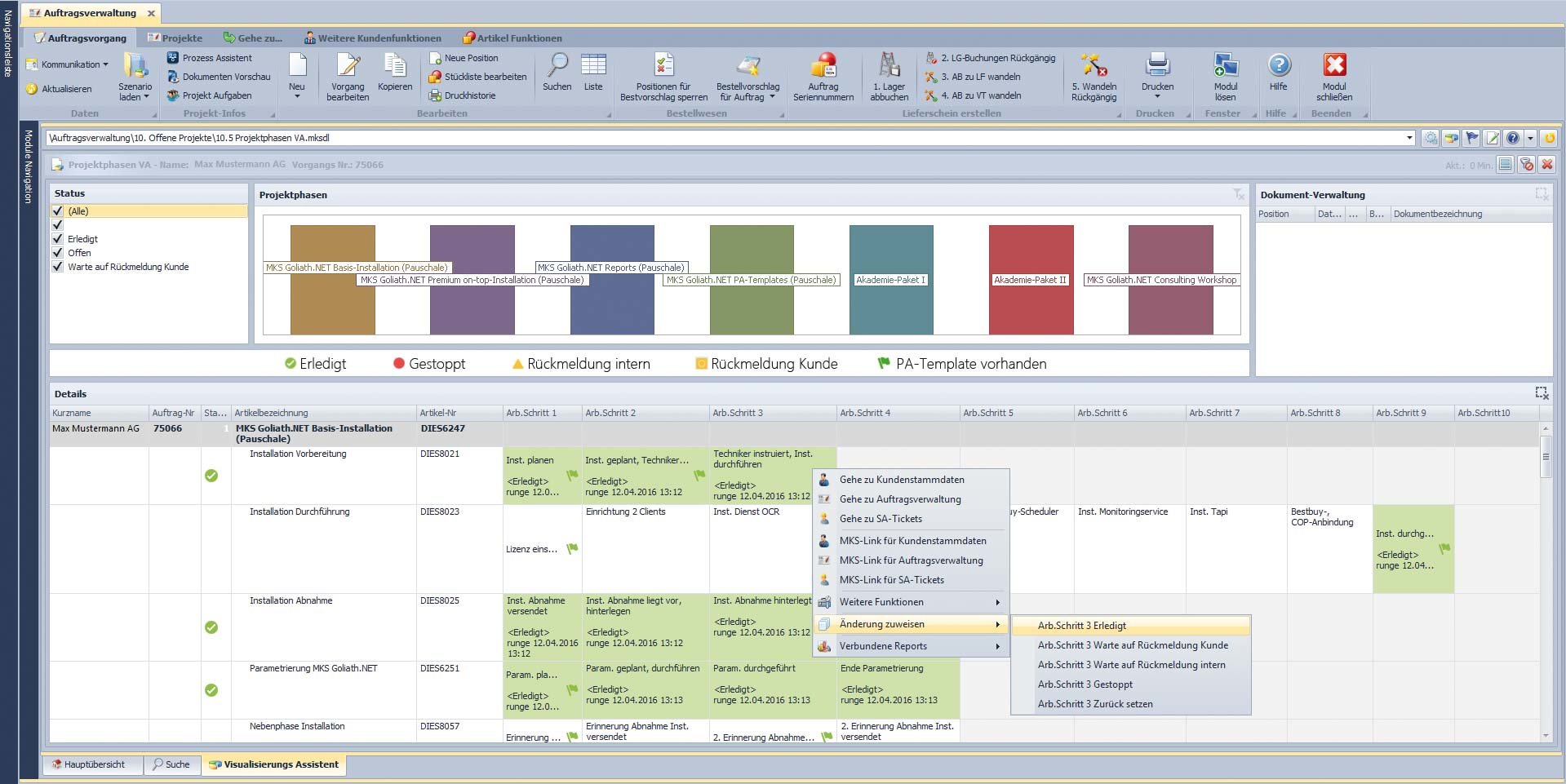Select the Akademie-Paket I phase bar
The height and width of the screenshot is (784, 1566).
tap(891, 280)
